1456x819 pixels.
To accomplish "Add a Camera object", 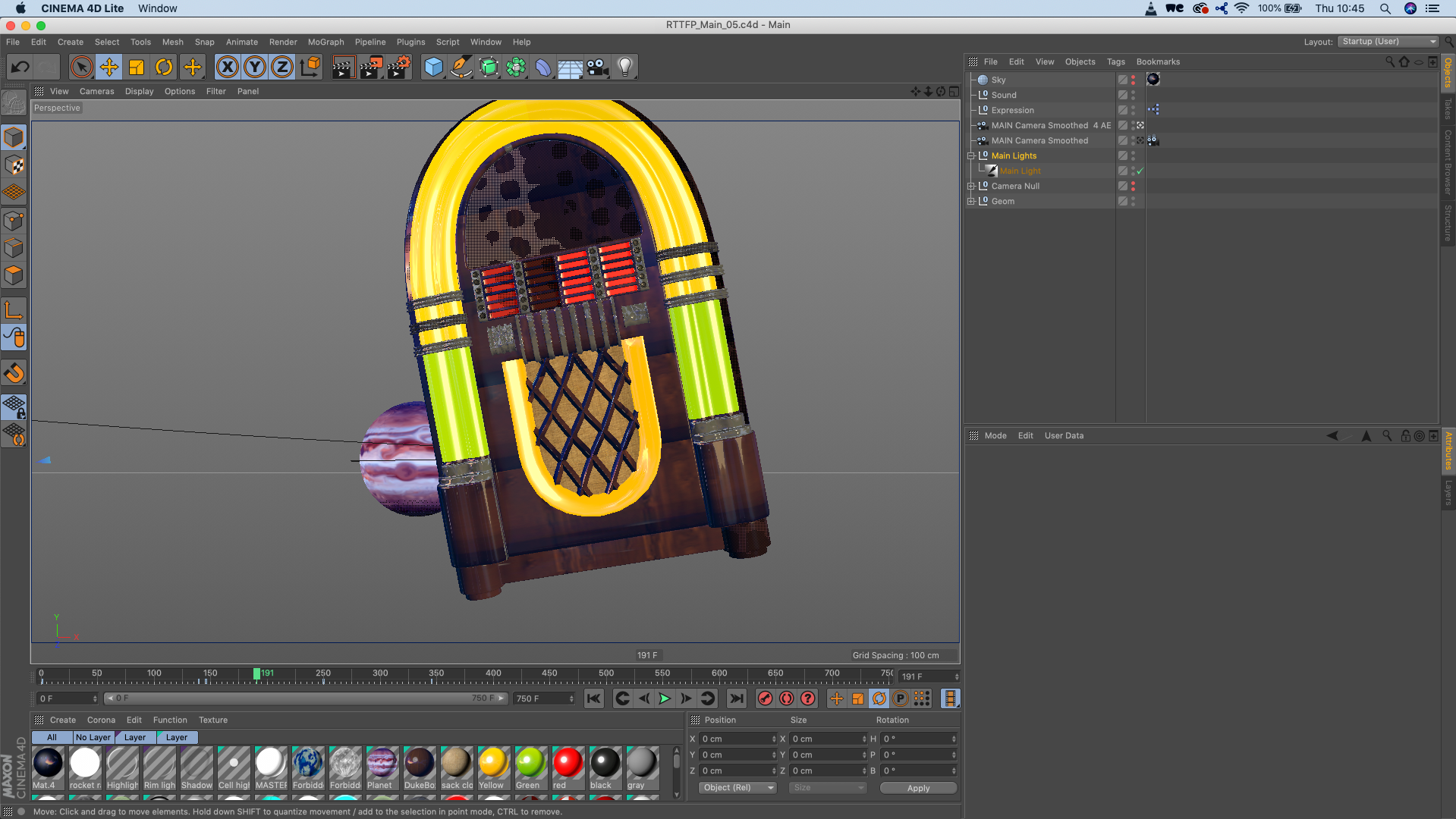I will pos(598,67).
